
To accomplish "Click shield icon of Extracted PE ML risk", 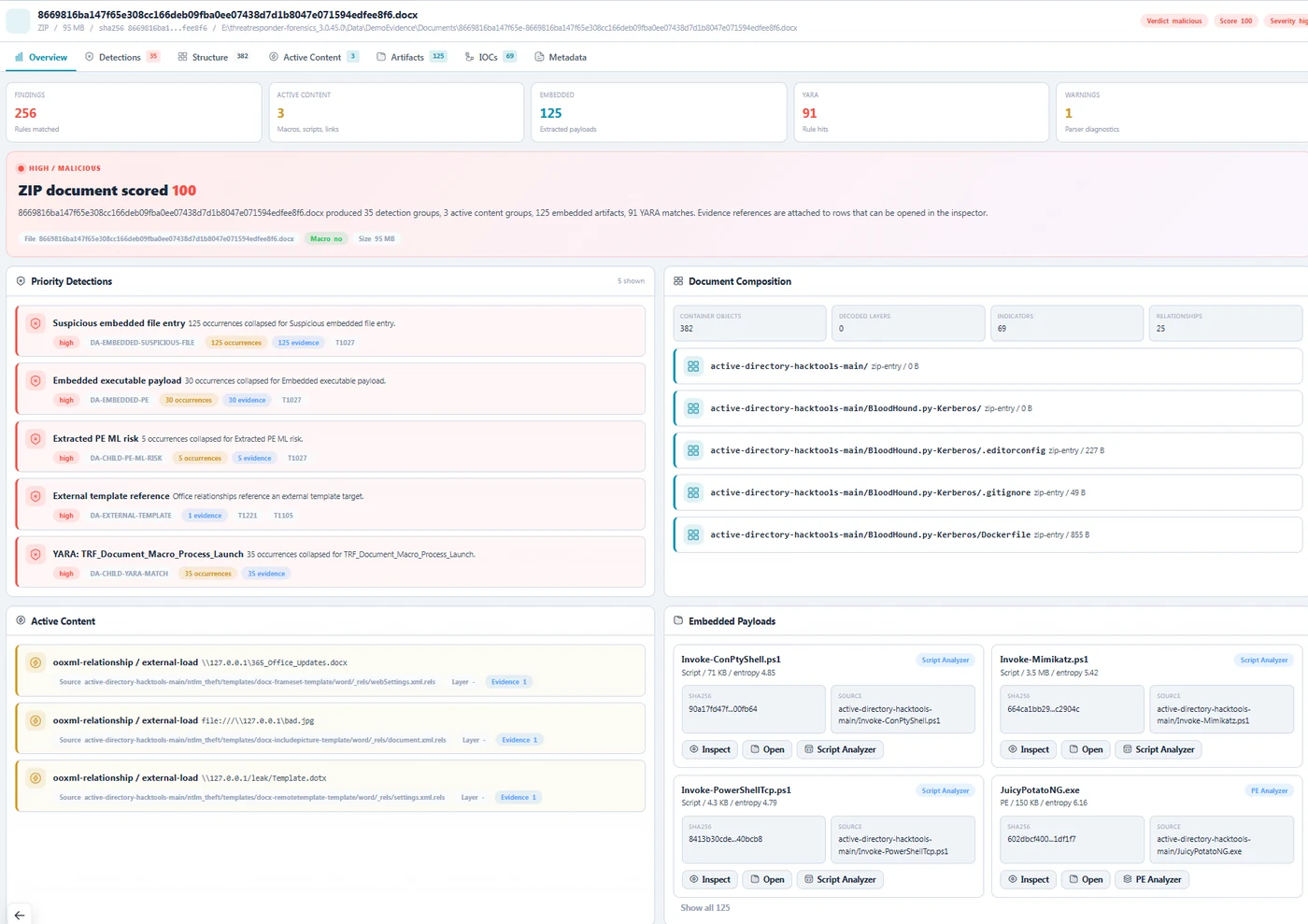I will [36, 439].
